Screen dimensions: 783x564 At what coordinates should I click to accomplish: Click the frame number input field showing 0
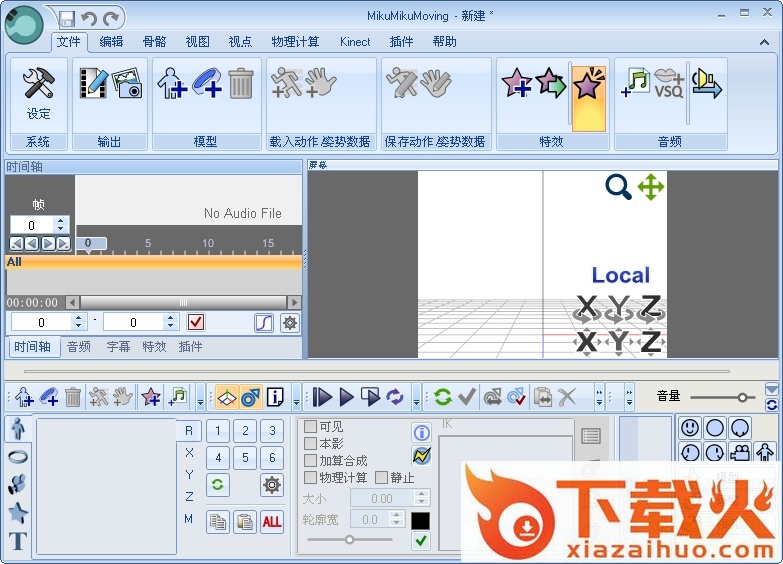coord(31,225)
